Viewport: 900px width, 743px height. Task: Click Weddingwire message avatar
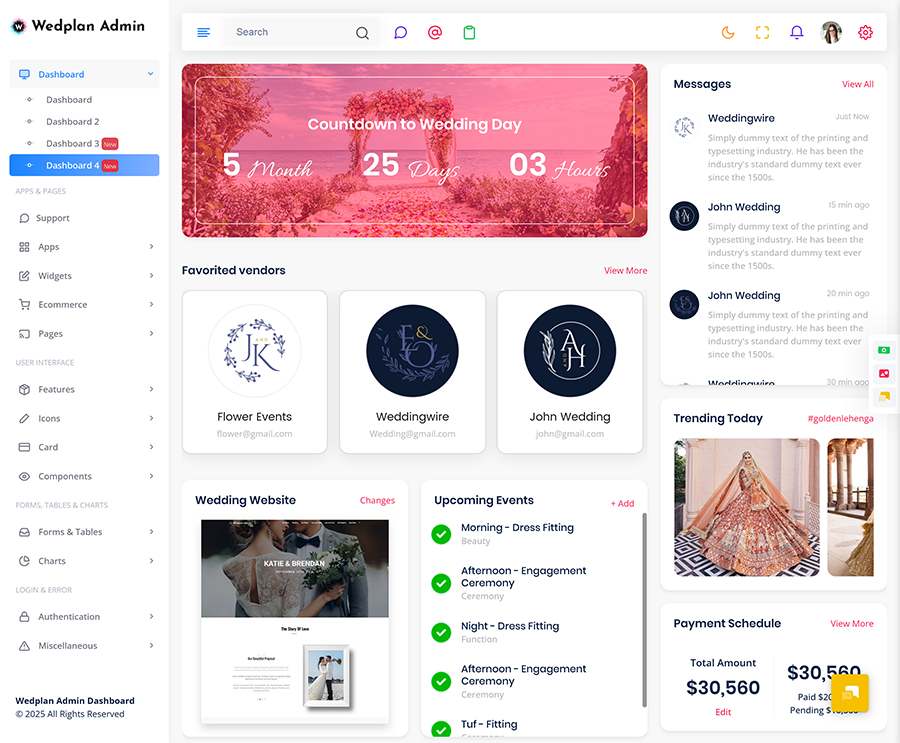click(684, 127)
